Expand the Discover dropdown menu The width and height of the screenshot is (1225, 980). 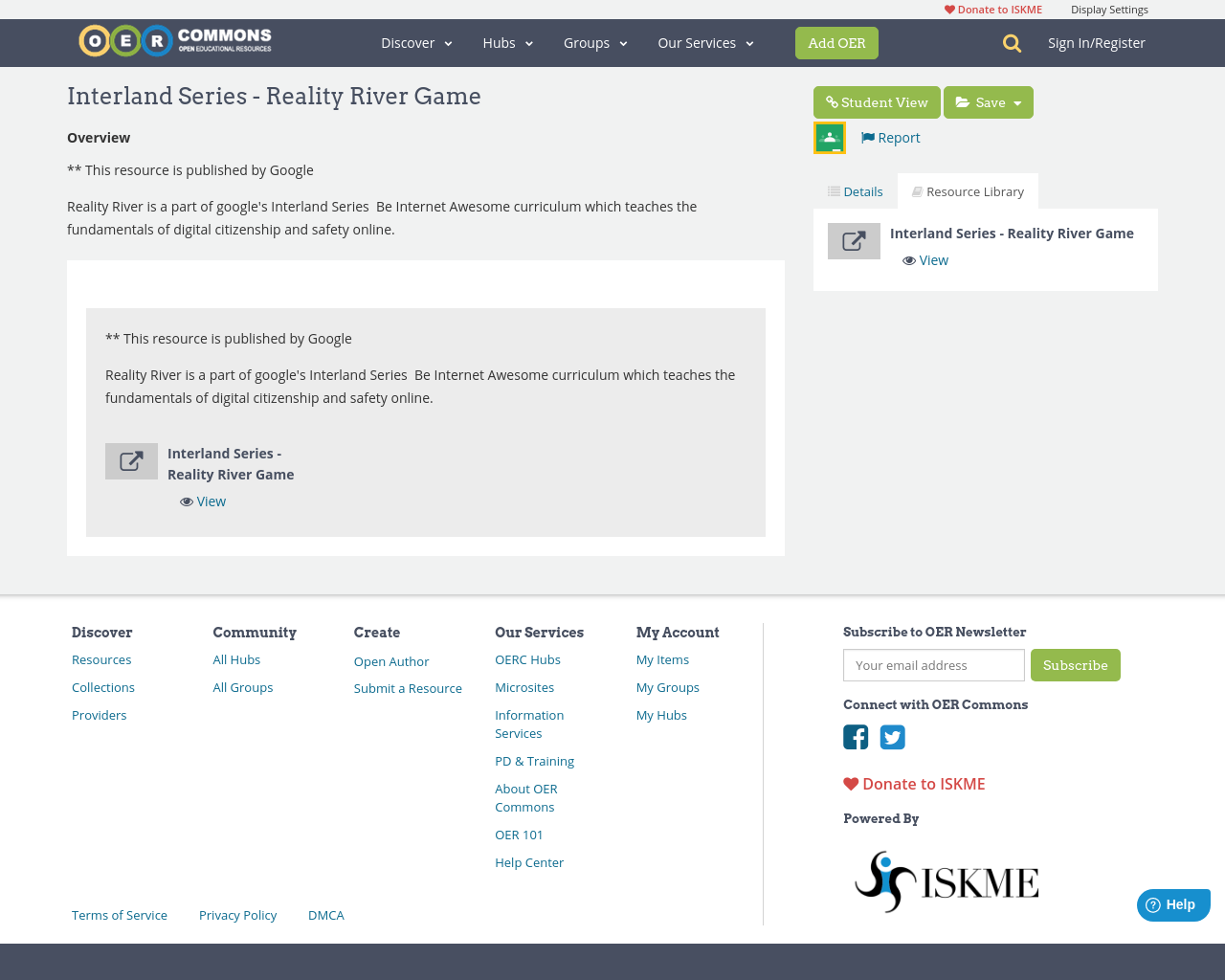click(x=416, y=43)
